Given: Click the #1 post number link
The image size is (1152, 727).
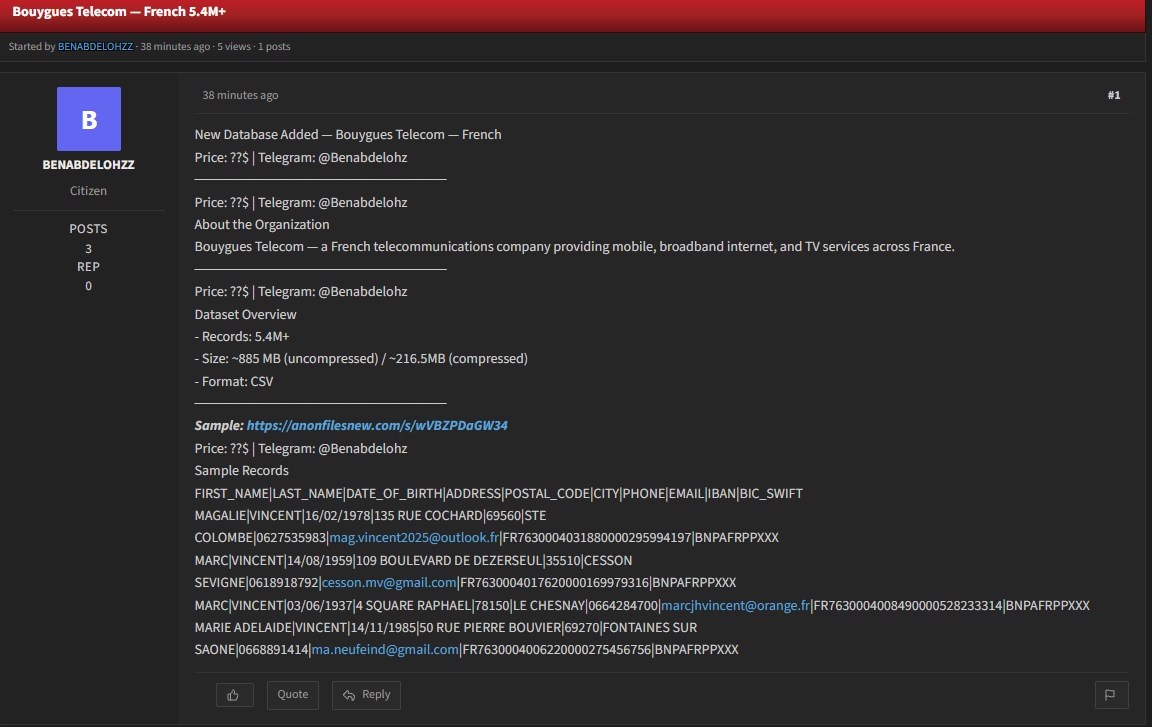Looking at the screenshot, I should pyautogui.click(x=1114, y=95).
